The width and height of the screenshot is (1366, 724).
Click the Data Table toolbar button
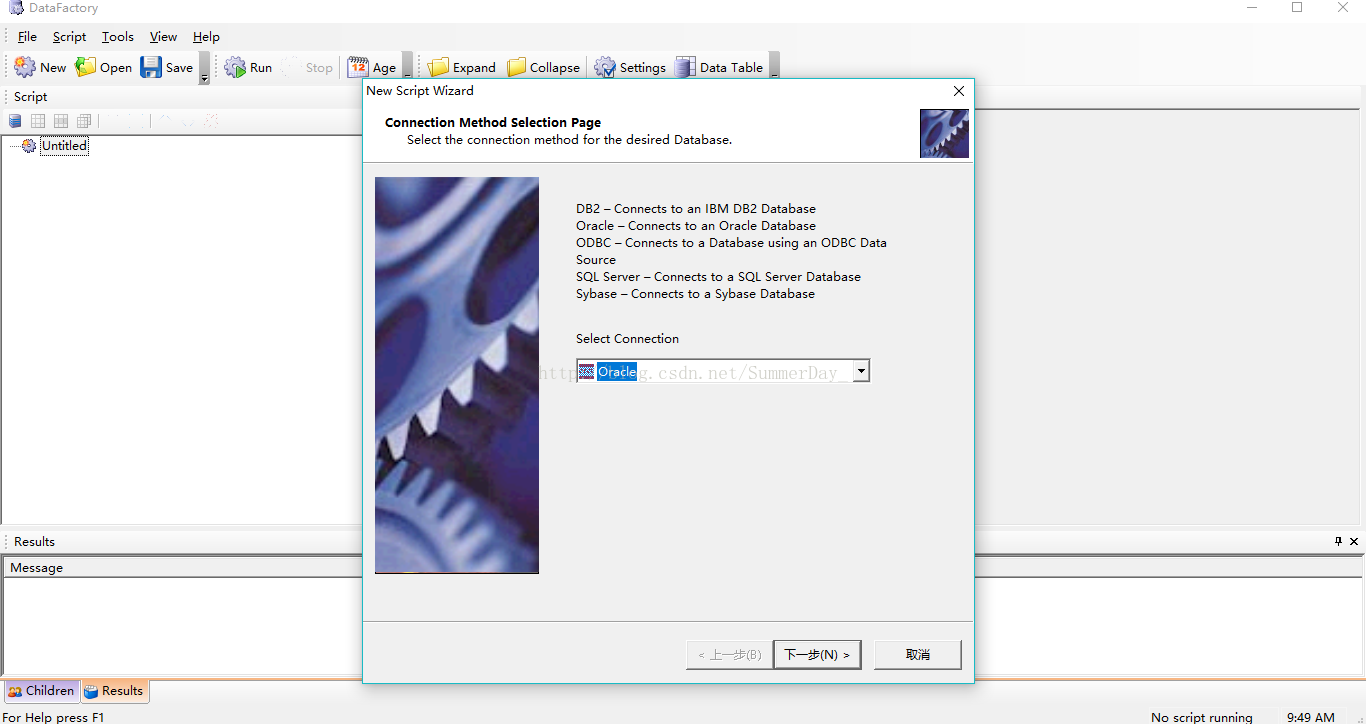point(719,67)
